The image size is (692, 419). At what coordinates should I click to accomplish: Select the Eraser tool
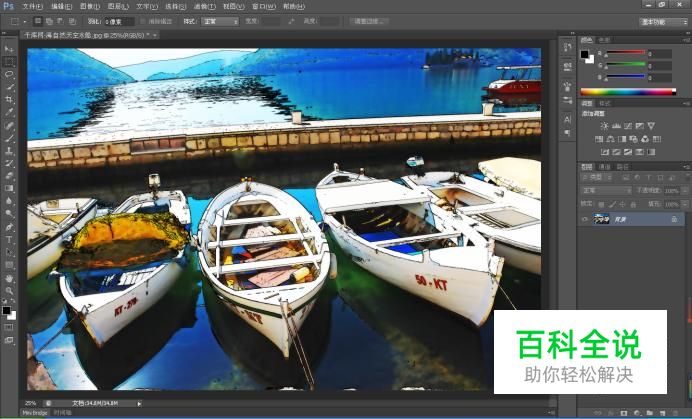[x=9, y=176]
